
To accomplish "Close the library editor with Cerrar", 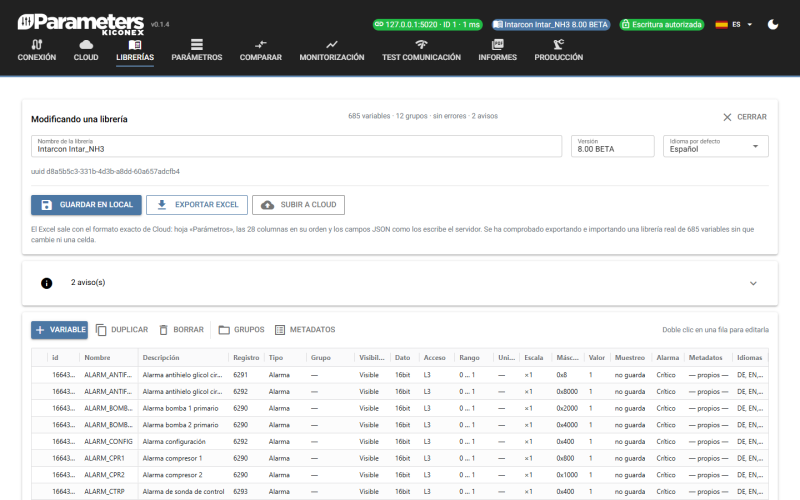I will [x=744, y=117].
